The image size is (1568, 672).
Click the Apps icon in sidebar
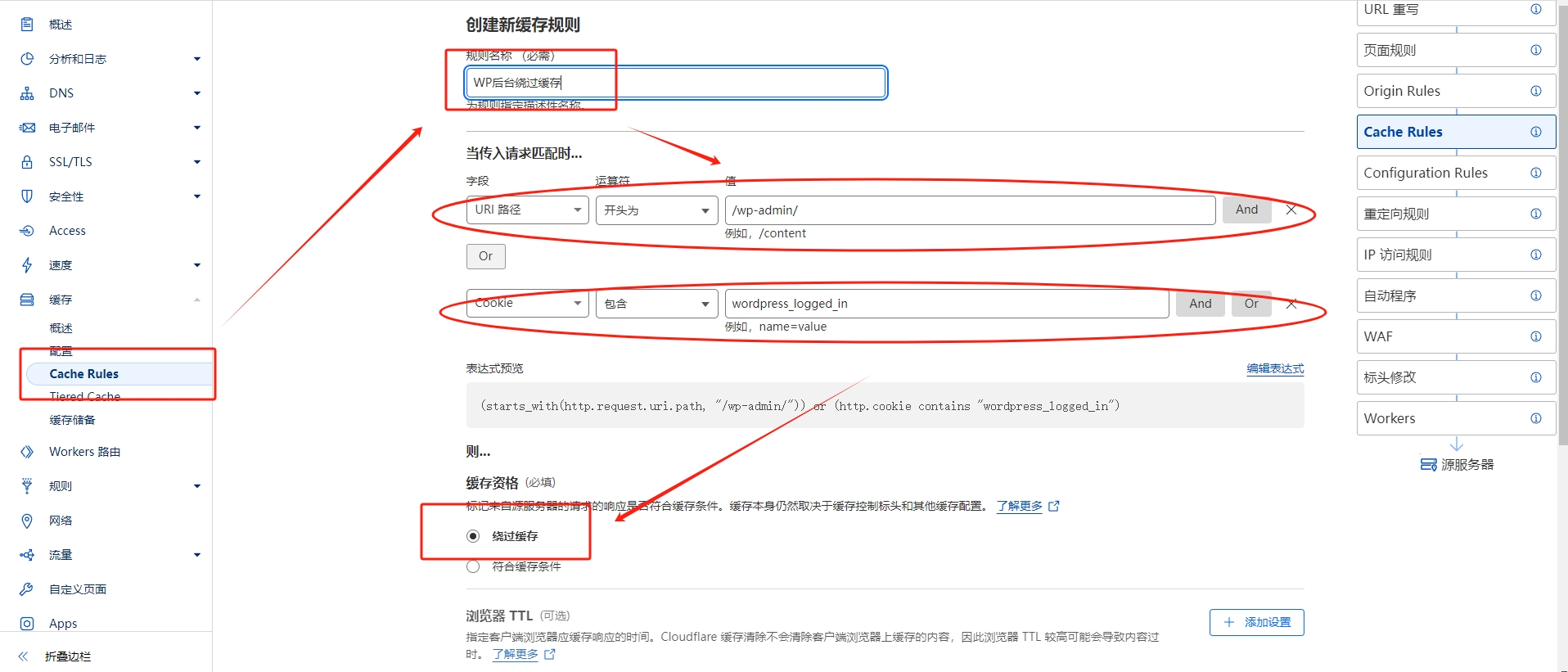pyautogui.click(x=27, y=624)
